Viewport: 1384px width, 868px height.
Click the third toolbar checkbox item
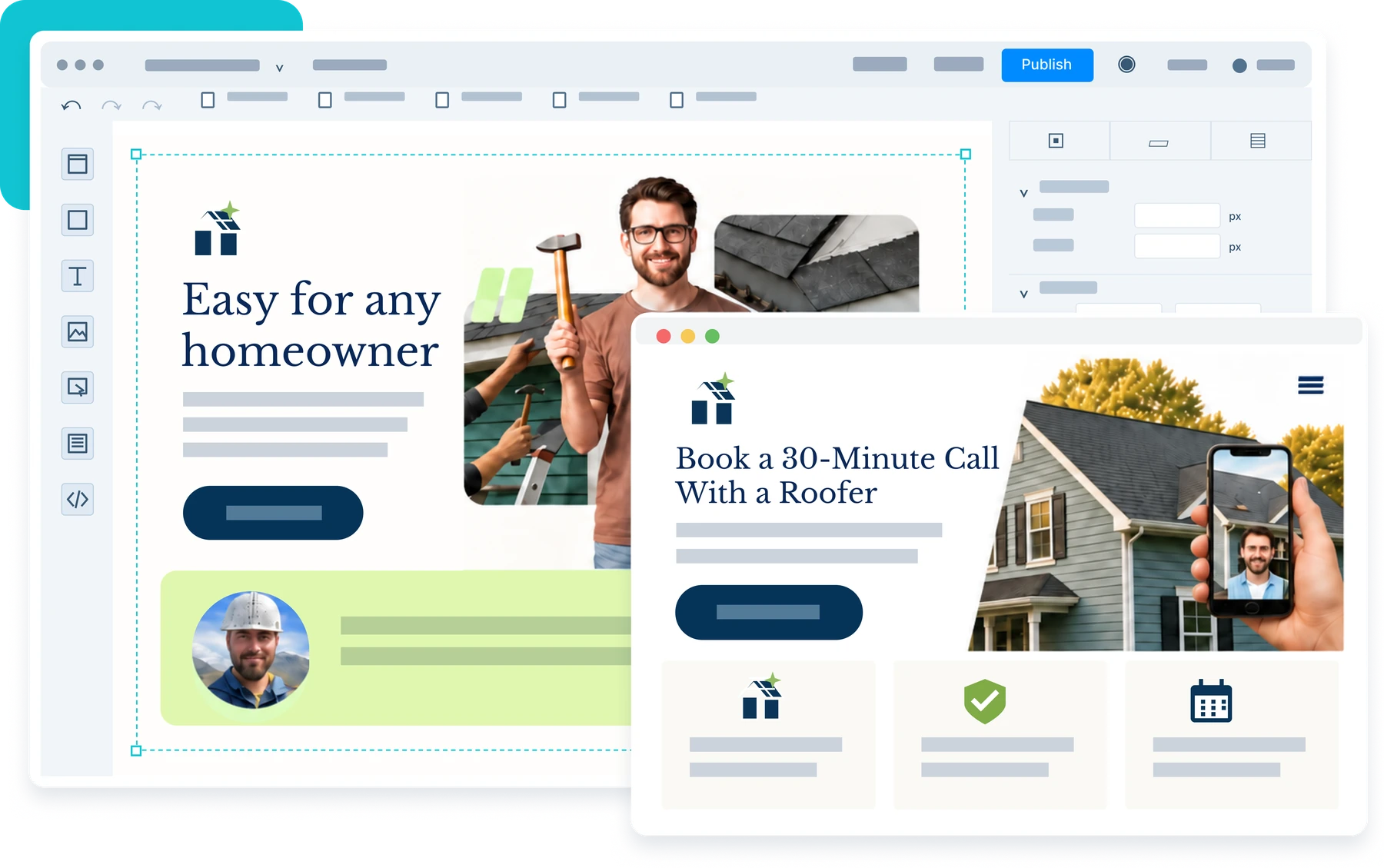[478, 99]
